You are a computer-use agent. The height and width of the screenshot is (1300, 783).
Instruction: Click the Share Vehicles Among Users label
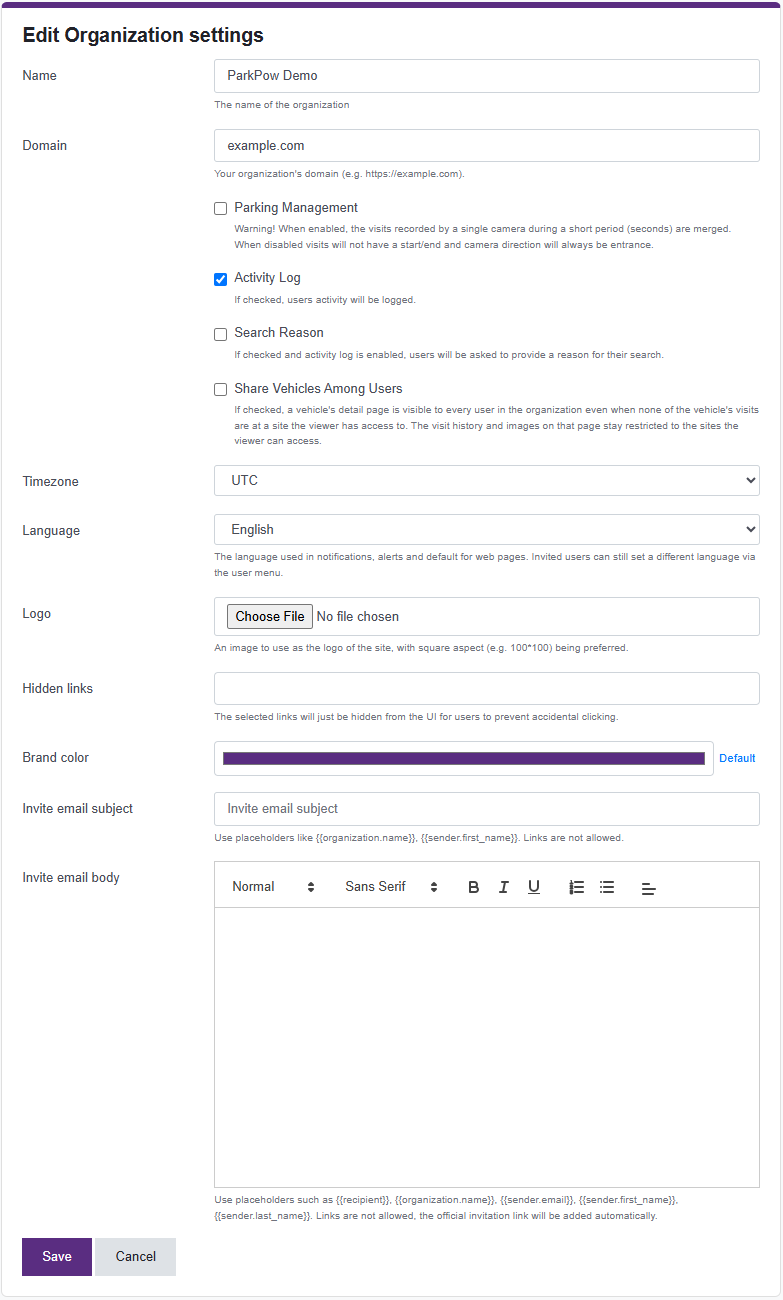pos(318,389)
